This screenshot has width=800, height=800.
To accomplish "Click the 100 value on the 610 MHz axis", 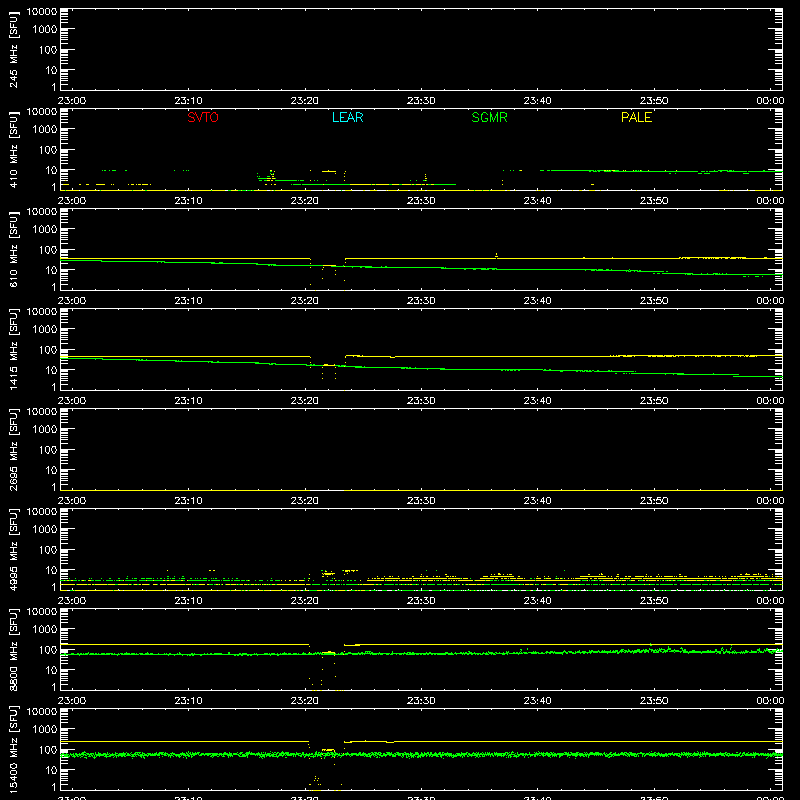I will (x=48, y=250).
